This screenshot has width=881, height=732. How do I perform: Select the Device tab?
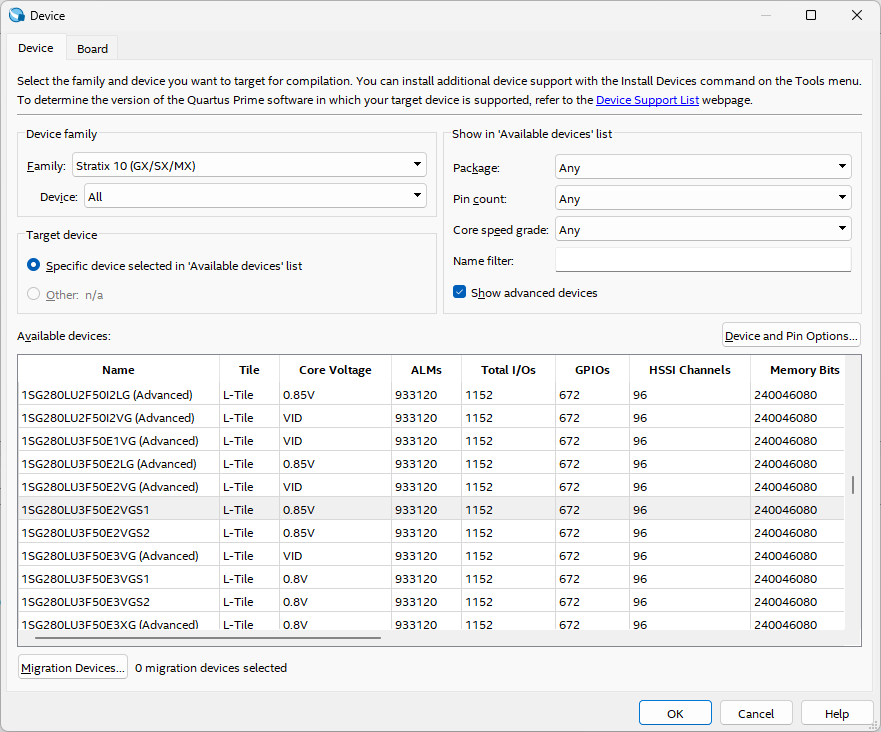(x=36, y=48)
